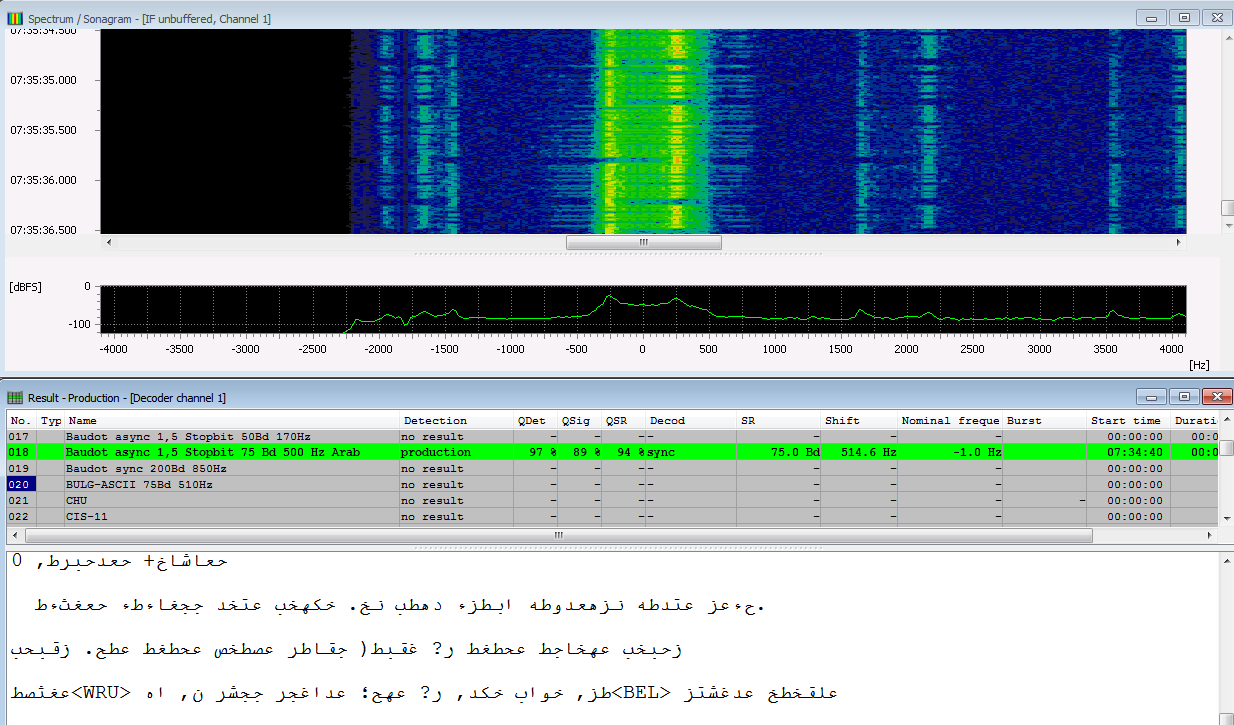This screenshot has width=1234, height=725.
Task: Click left arrow of sonagram horizontal scrollbar
Action: 109,242
